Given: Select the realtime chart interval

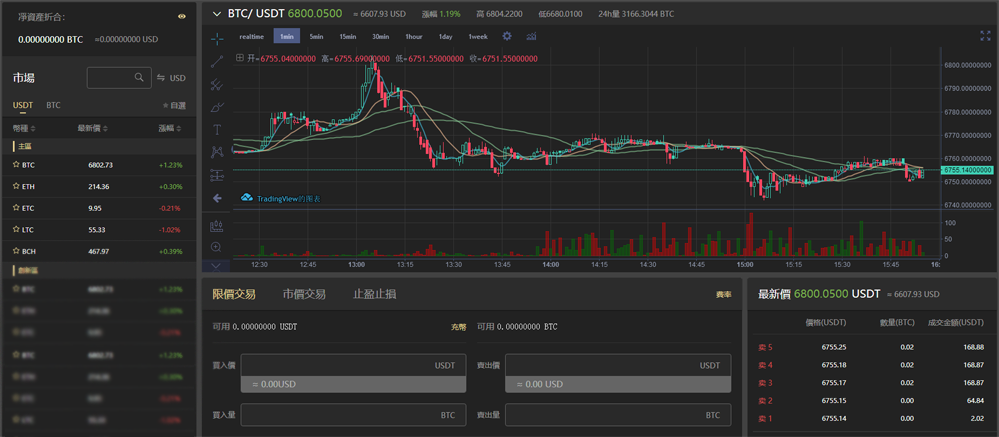Looking at the screenshot, I should 252,36.
